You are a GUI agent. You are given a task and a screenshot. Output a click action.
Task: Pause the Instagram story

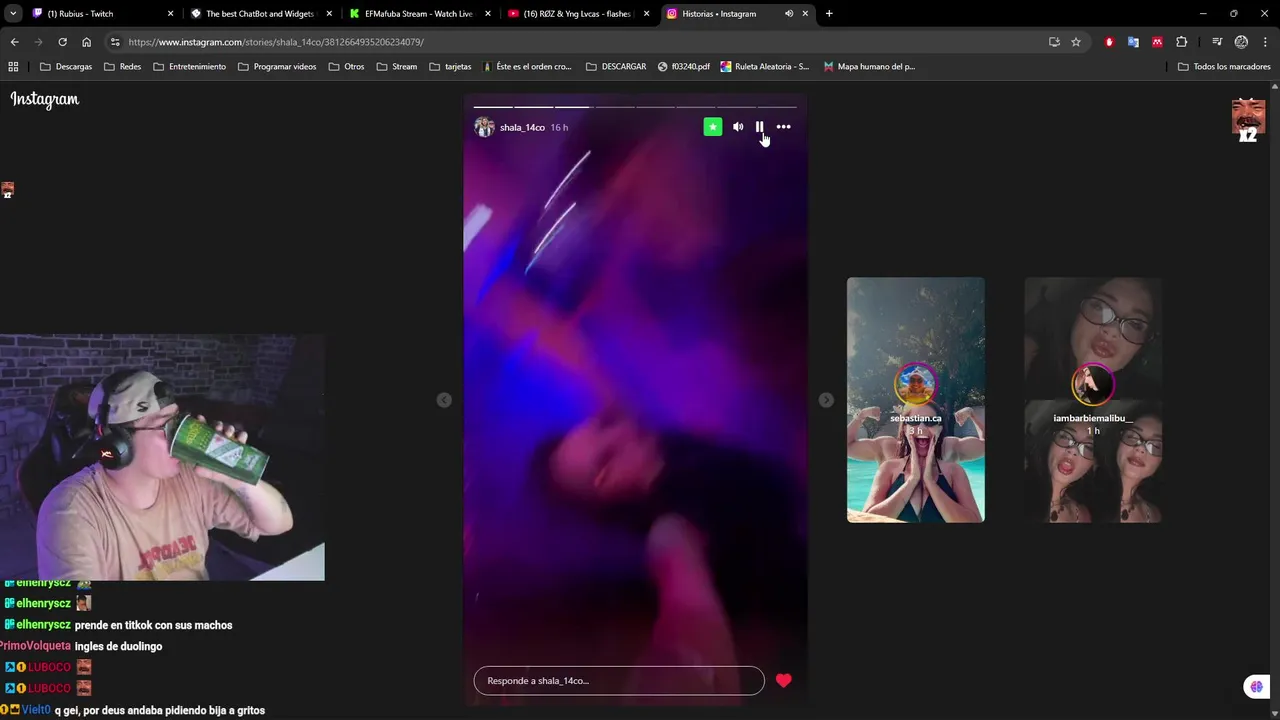[x=759, y=127]
